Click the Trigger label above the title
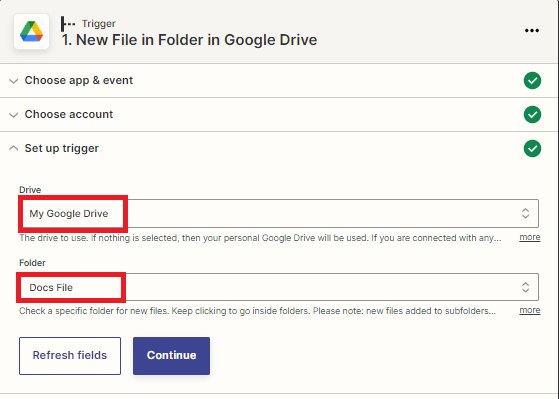This screenshot has height=399, width=559. click(99, 24)
